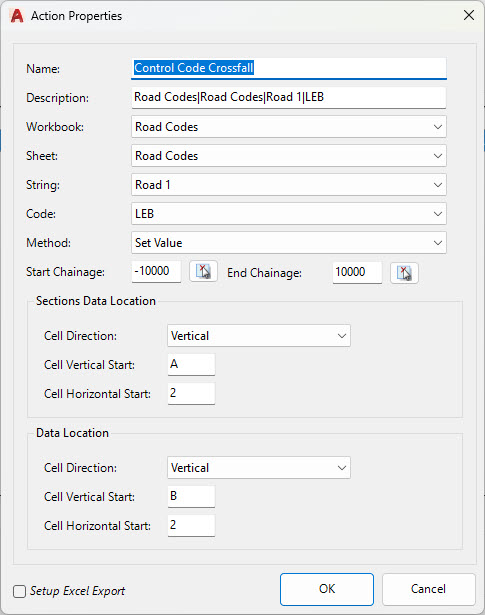Focus the Start Chainage value field
This screenshot has height=615, width=485.
coord(156,271)
